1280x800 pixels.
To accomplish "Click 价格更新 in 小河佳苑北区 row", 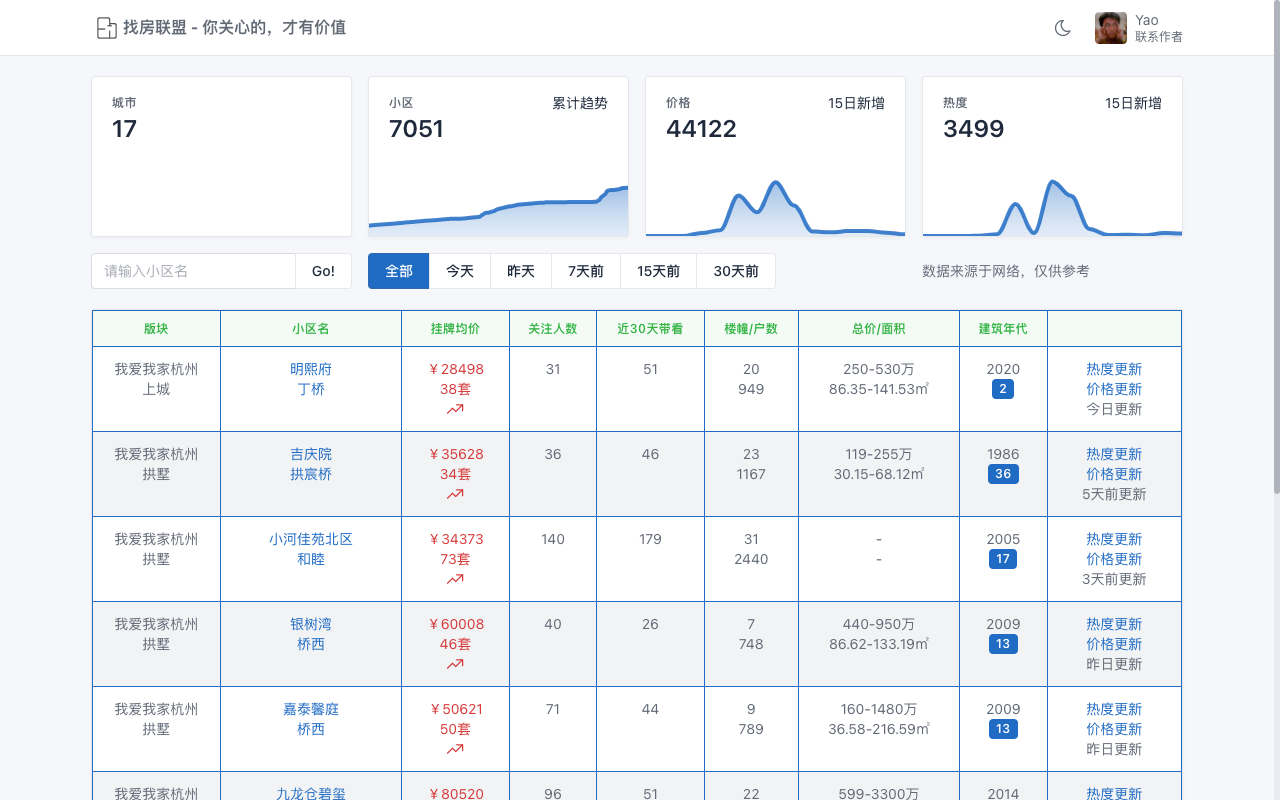I will (x=1114, y=559).
